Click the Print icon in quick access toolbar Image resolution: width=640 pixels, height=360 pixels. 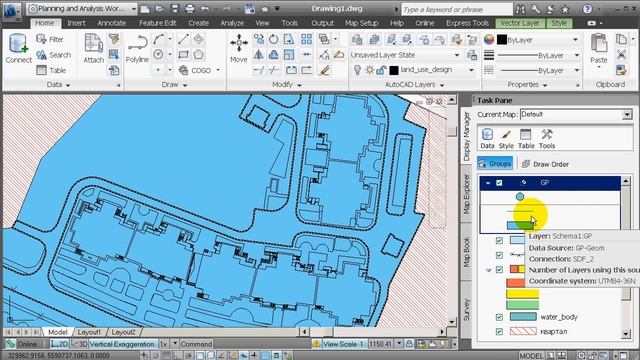click(x=190, y=9)
